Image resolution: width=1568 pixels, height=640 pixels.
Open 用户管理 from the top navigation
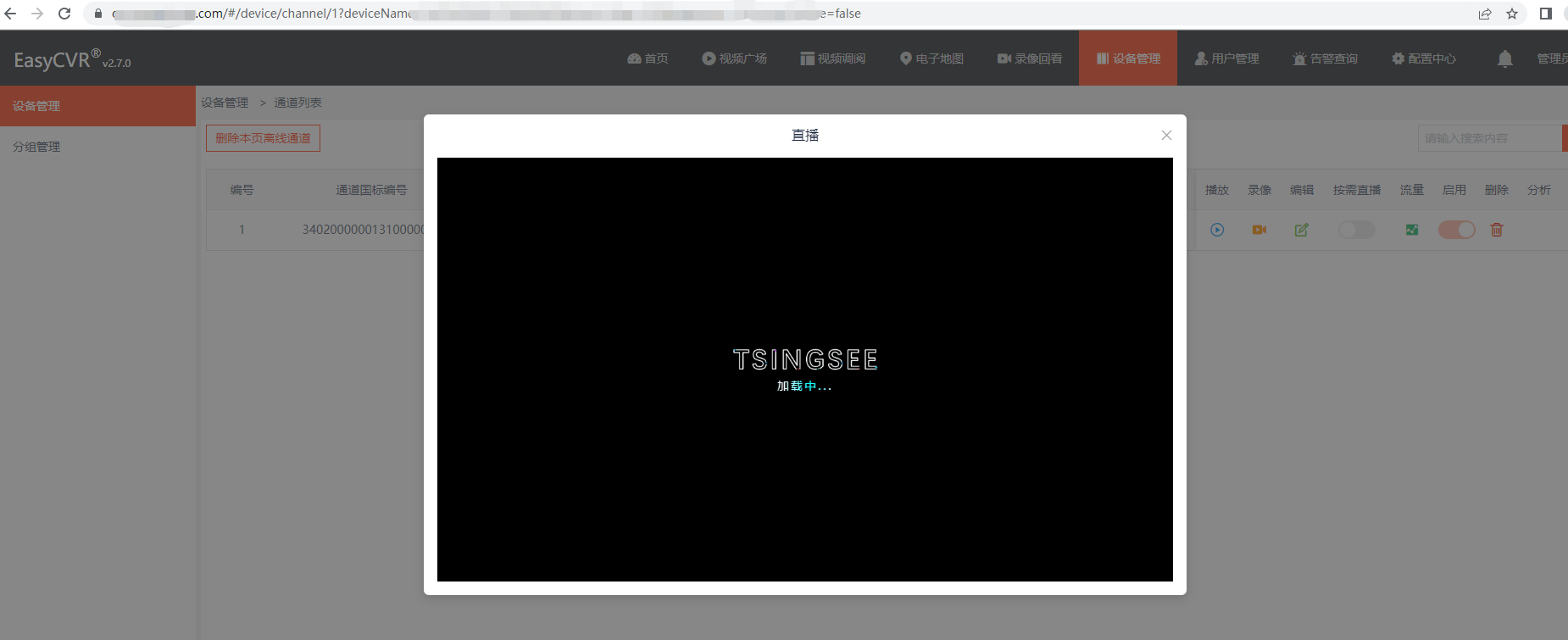[1226, 58]
